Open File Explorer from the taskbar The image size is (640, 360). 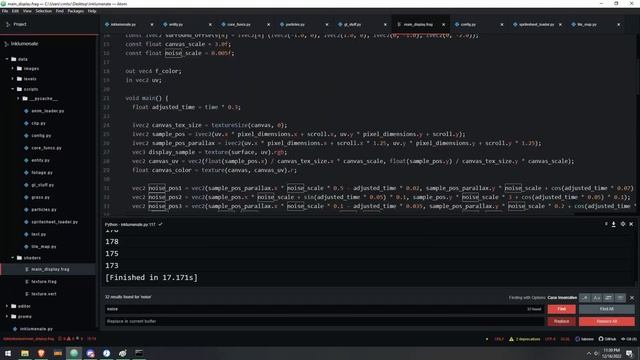24,353
